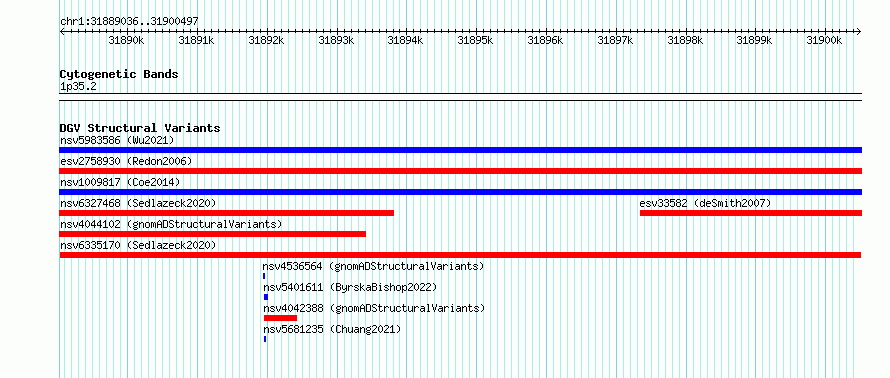Click the 31890k ruler tick label
This screenshot has width=890, height=378.
126,40
